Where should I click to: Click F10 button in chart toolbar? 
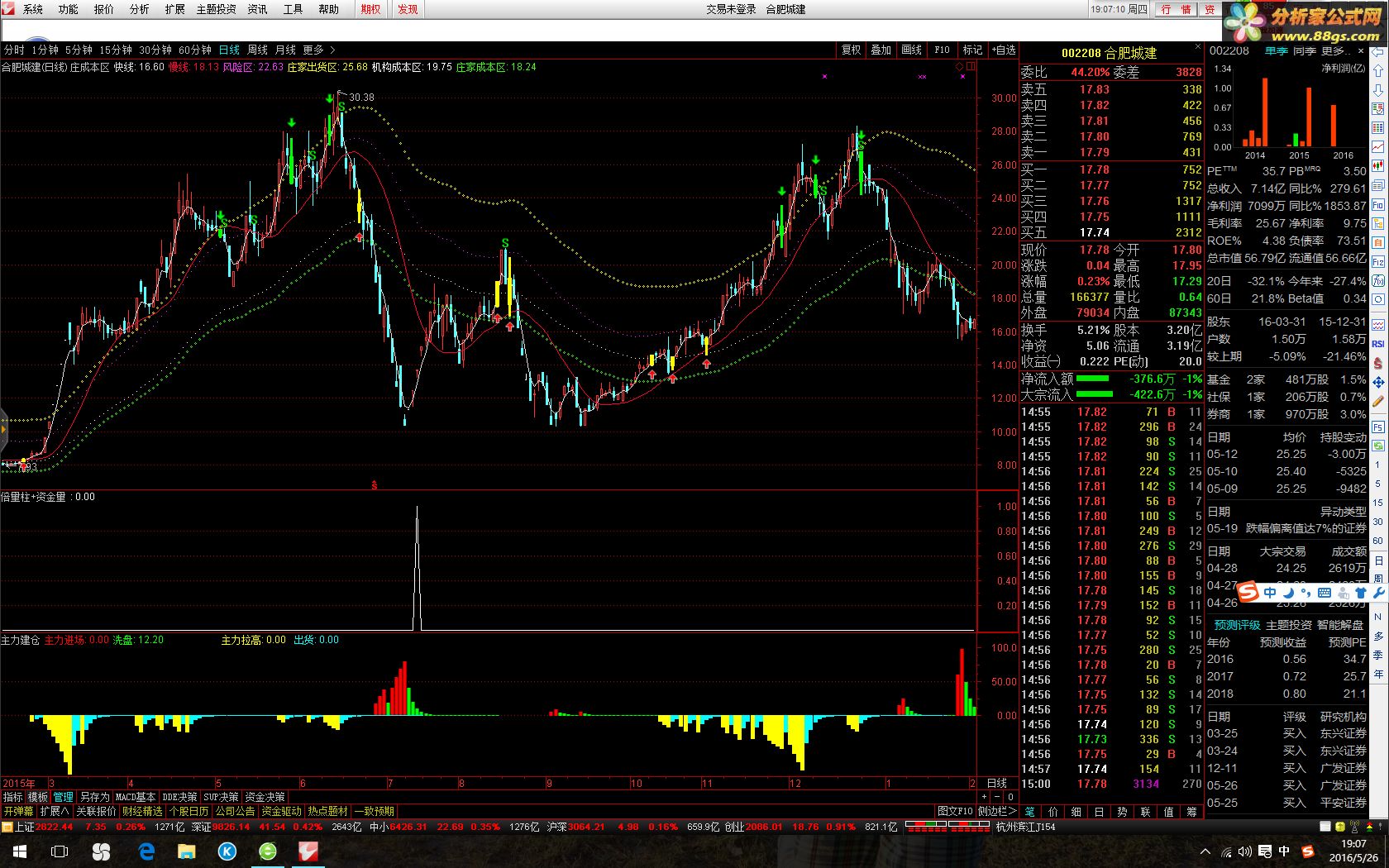click(x=942, y=50)
